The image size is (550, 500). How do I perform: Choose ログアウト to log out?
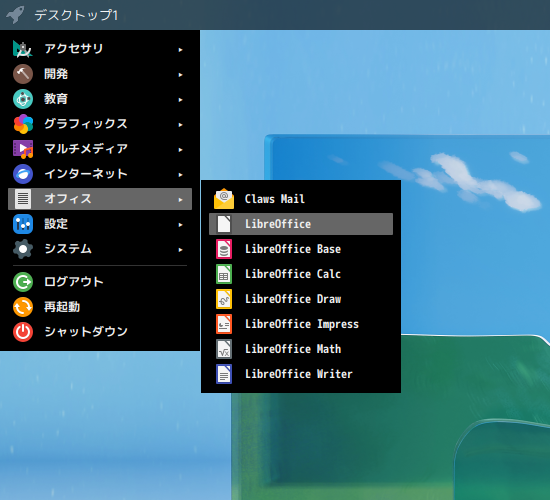coord(100,282)
